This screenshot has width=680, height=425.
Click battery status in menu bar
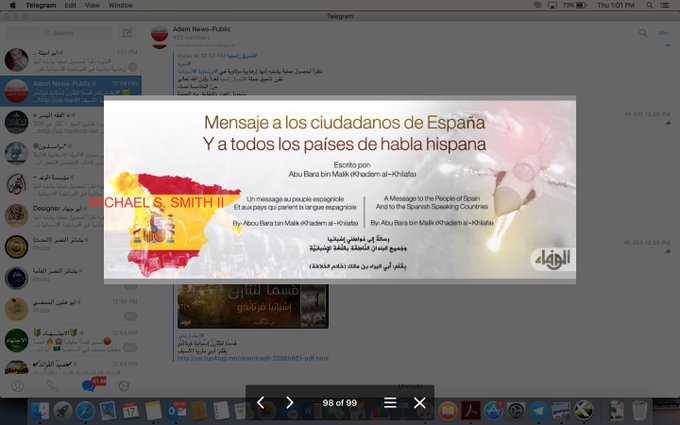(575, 5)
